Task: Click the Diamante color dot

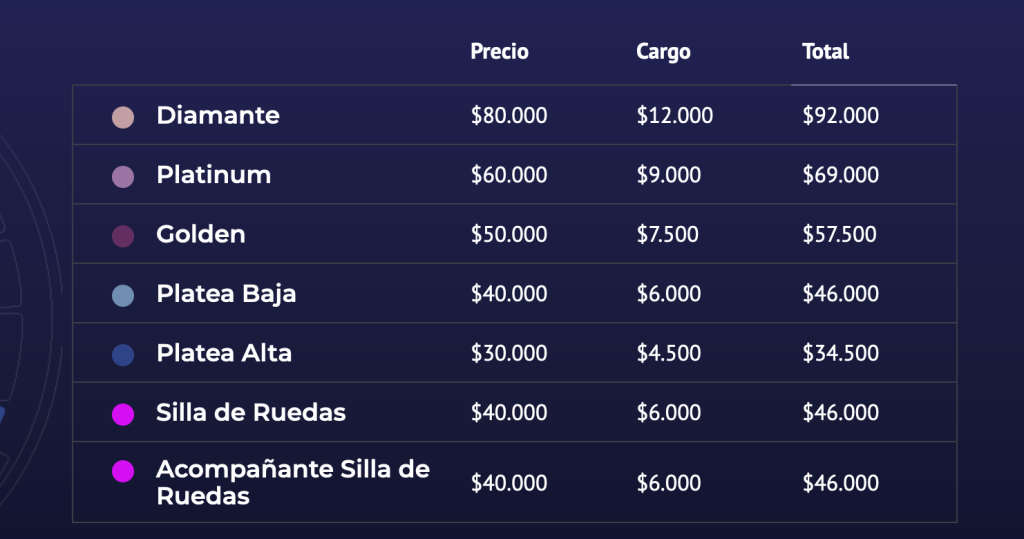Action: [123, 117]
